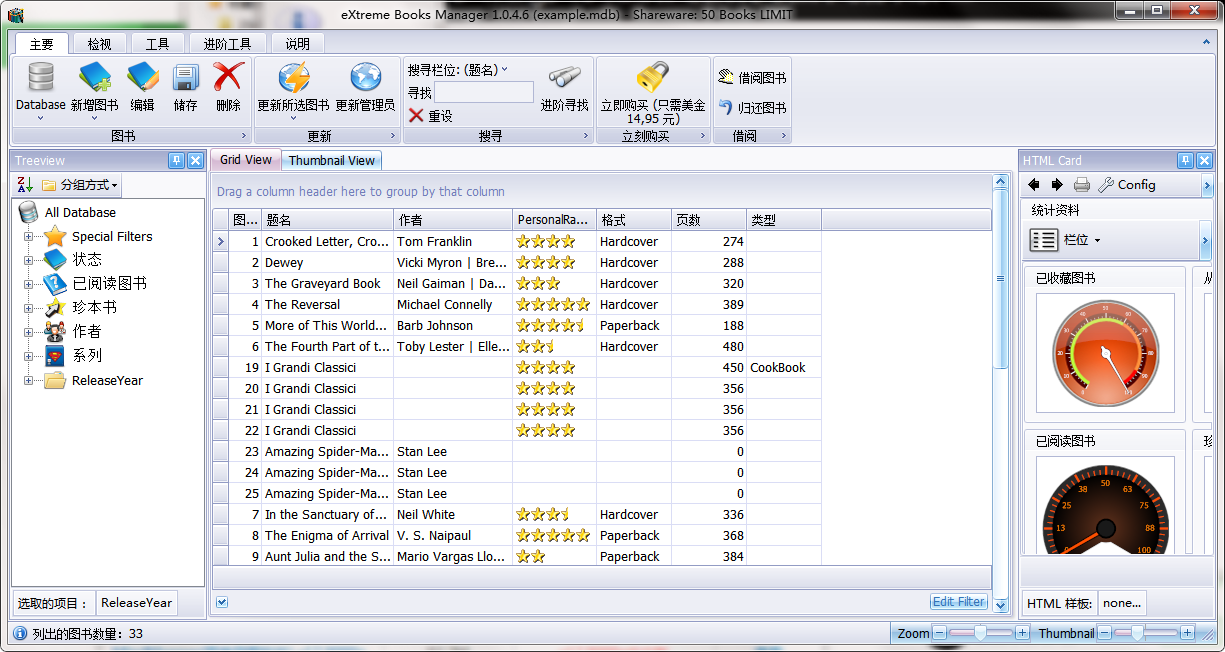Click the 重设 reset search button
1225x652 pixels.
click(431, 116)
